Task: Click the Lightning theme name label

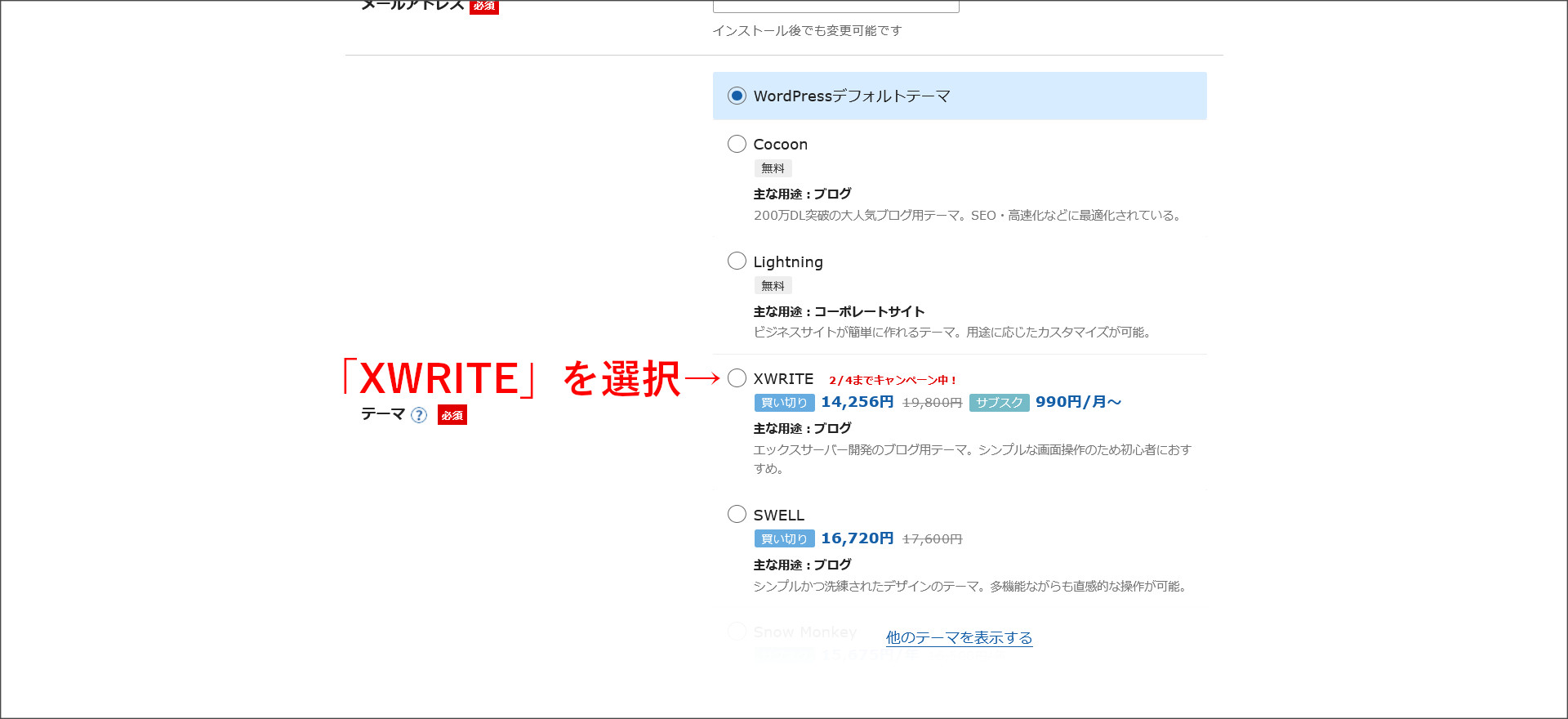Action: (x=788, y=261)
